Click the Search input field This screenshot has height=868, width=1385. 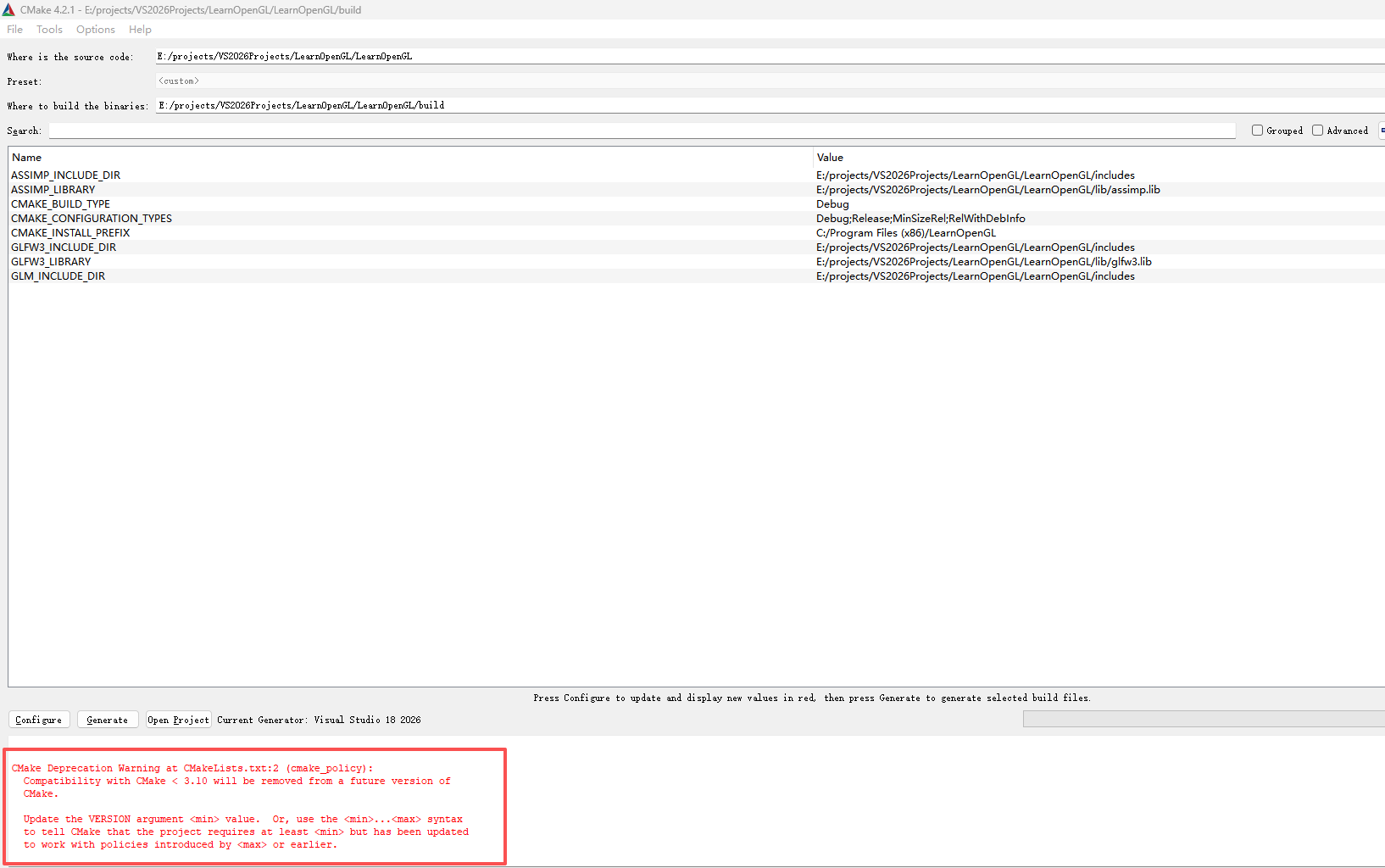(642, 131)
